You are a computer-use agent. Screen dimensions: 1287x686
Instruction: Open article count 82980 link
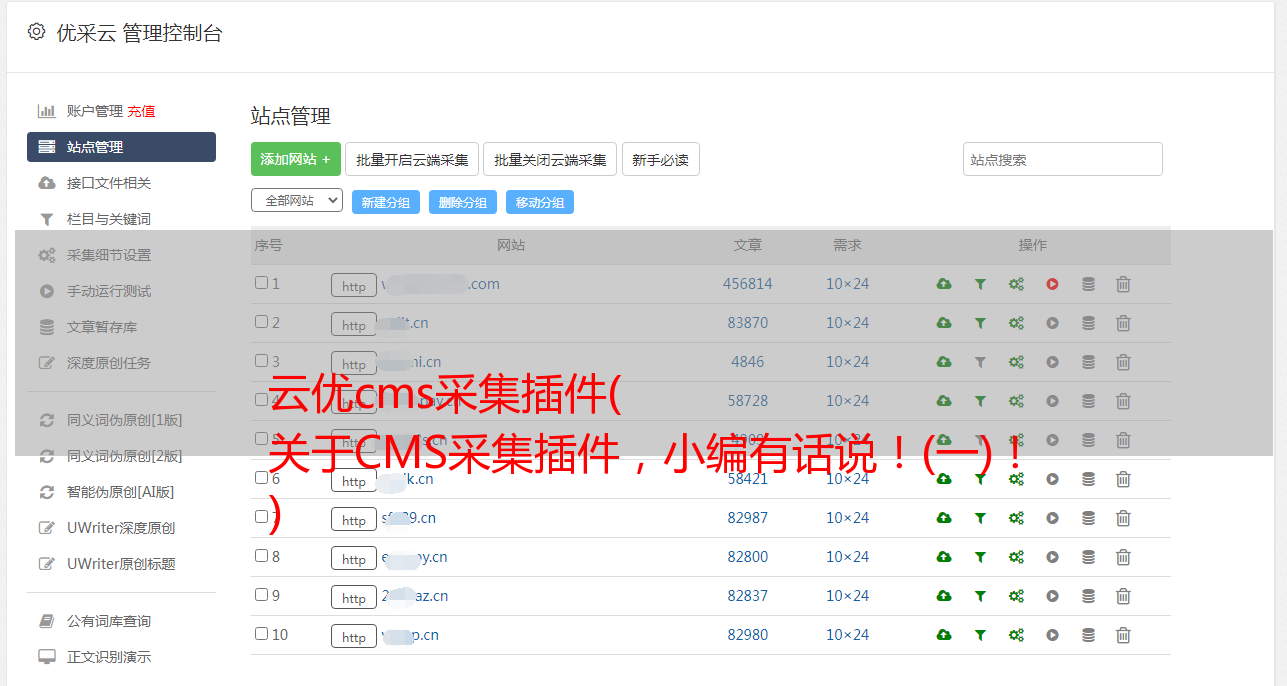pos(748,635)
